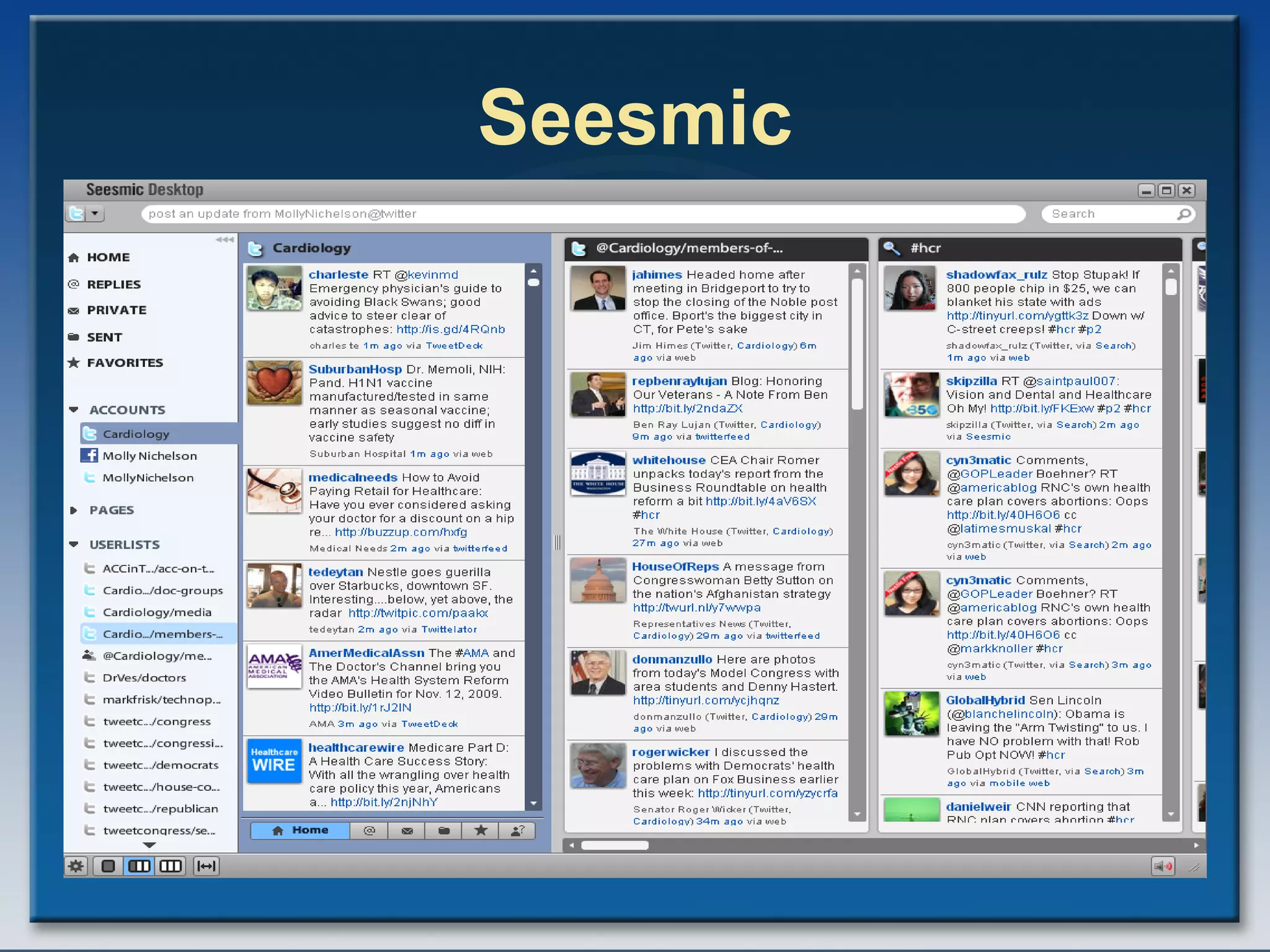Open the shadowfax_rulz username link
This screenshot has height=952, width=1270.
coord(997,275)
